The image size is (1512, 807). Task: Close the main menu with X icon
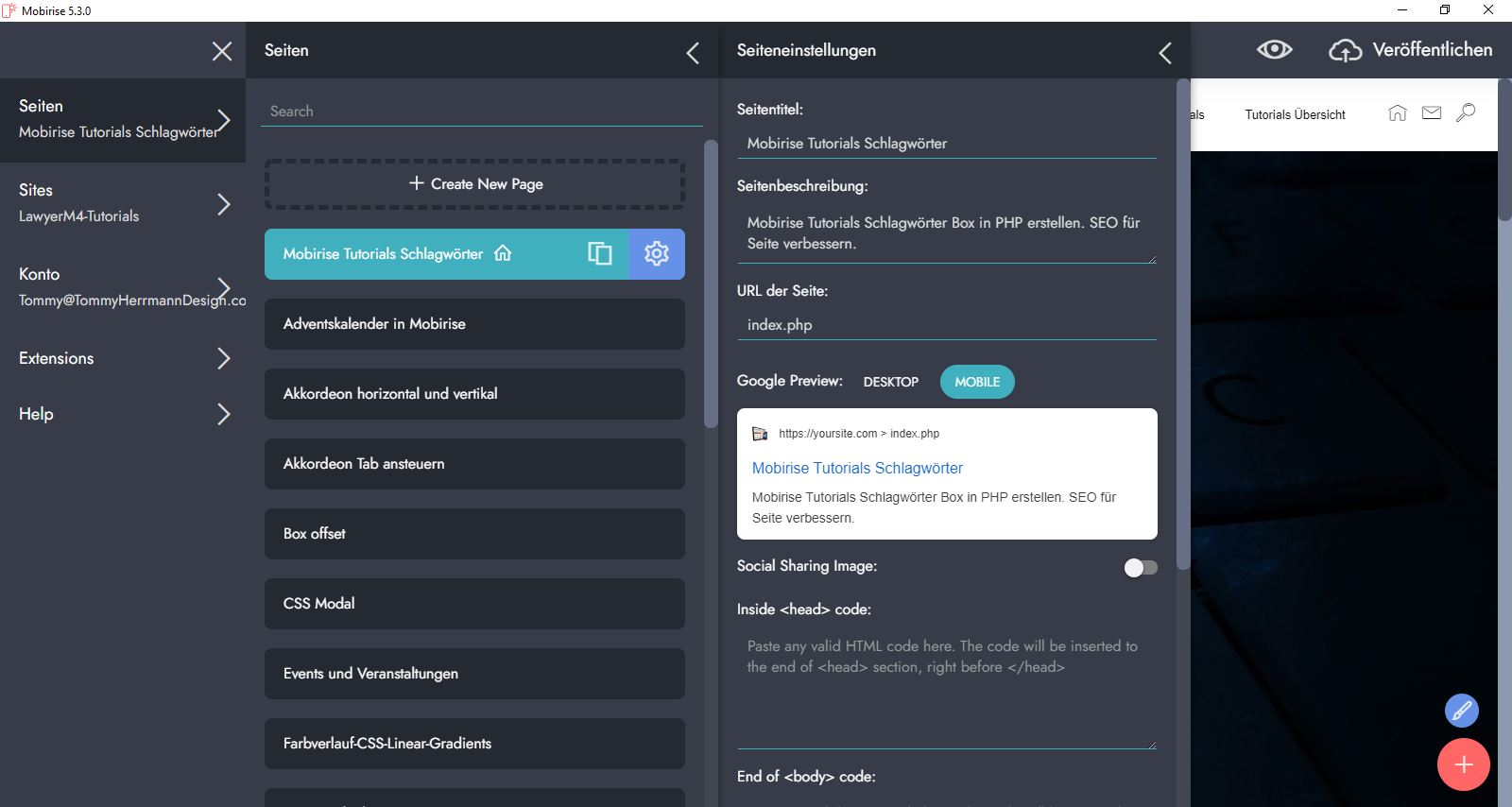click(222, 51)
